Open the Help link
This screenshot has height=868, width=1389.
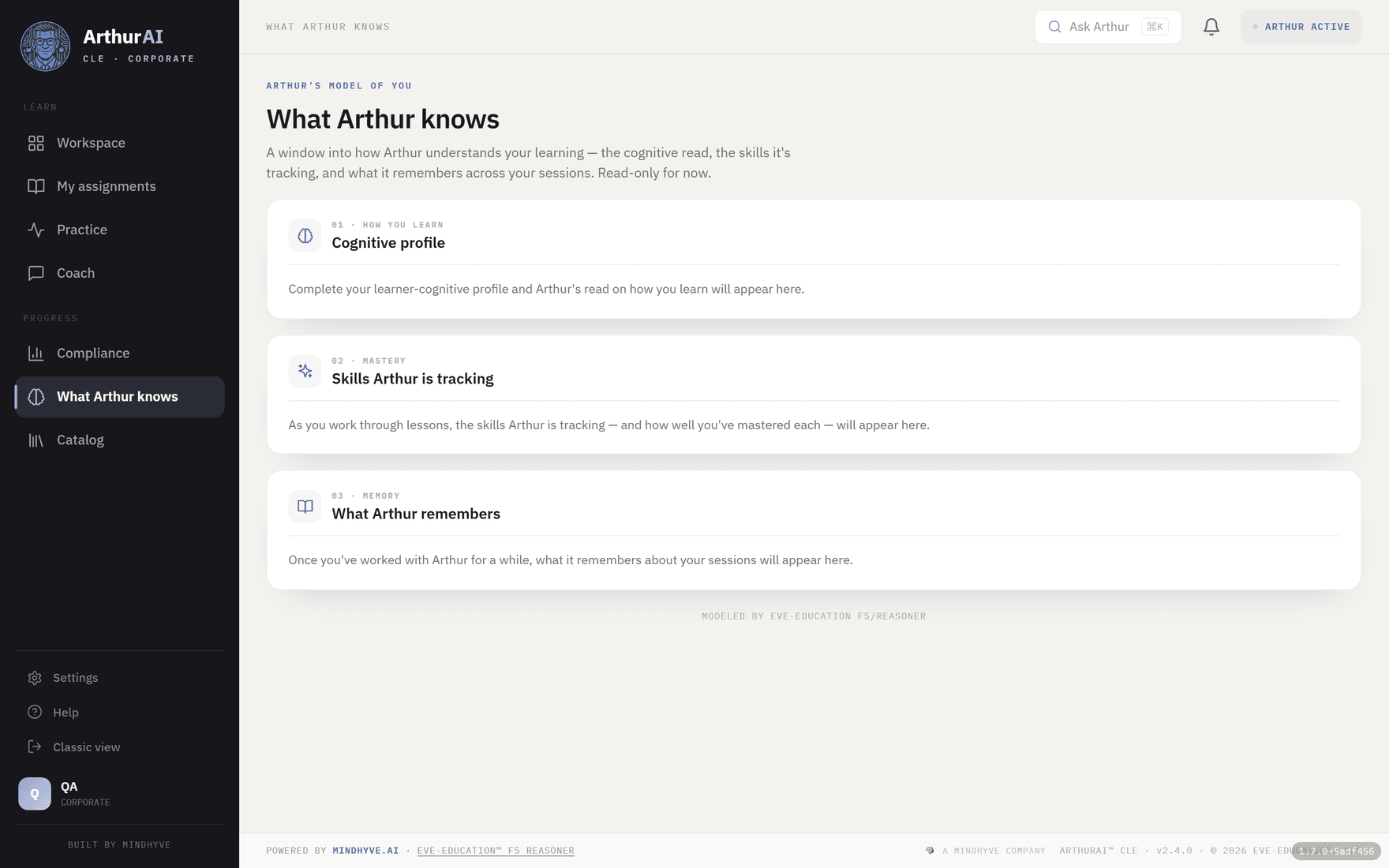pos(119,713)
